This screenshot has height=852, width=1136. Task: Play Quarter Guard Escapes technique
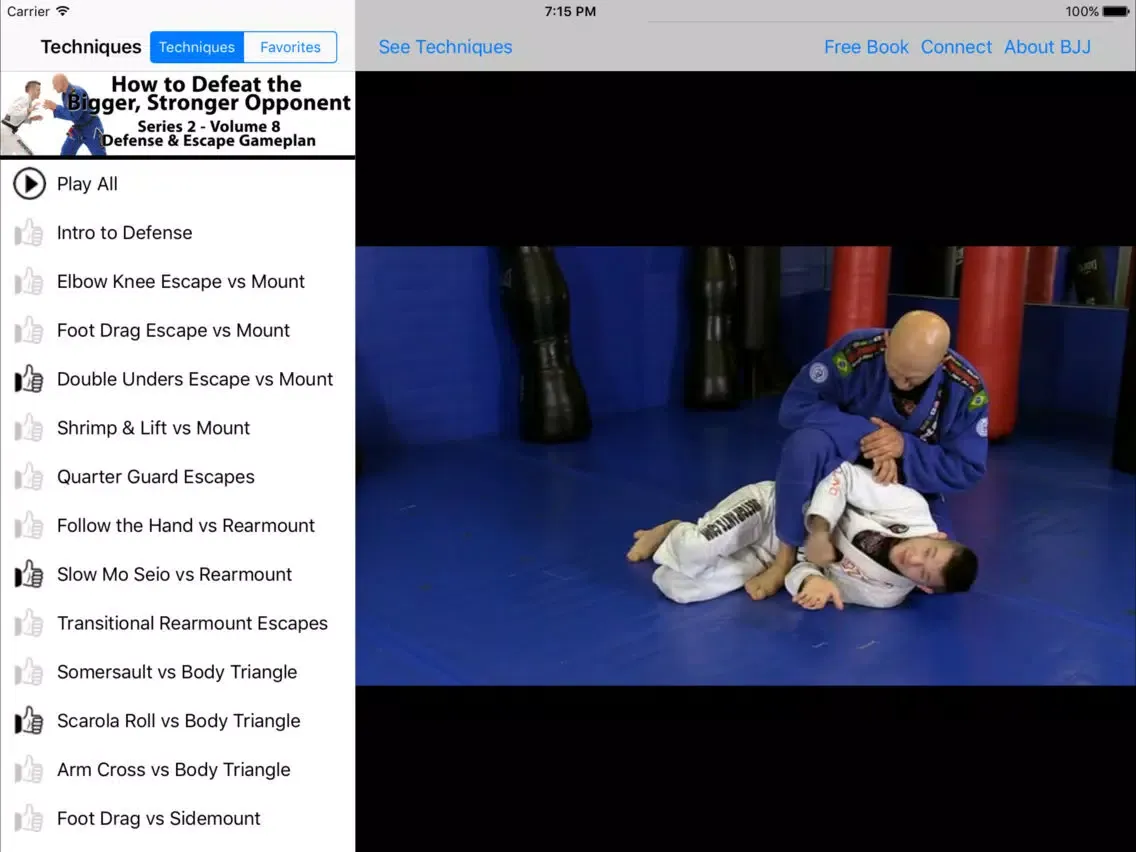pos(156,477)
